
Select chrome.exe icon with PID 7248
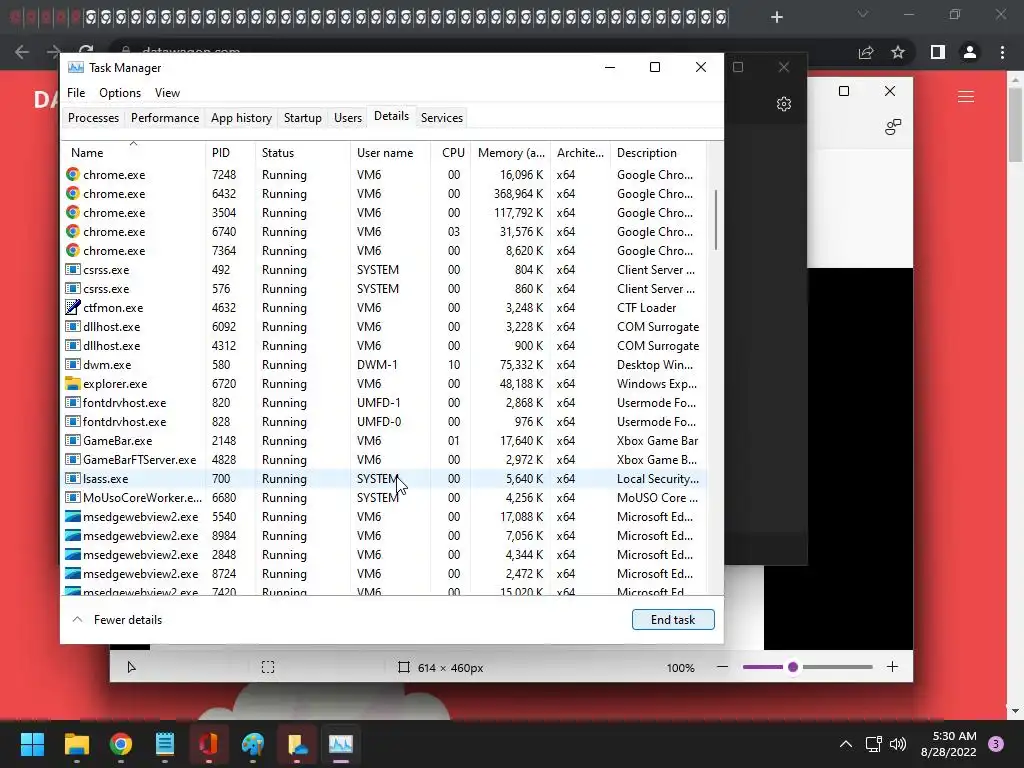[x=72, y=174]
